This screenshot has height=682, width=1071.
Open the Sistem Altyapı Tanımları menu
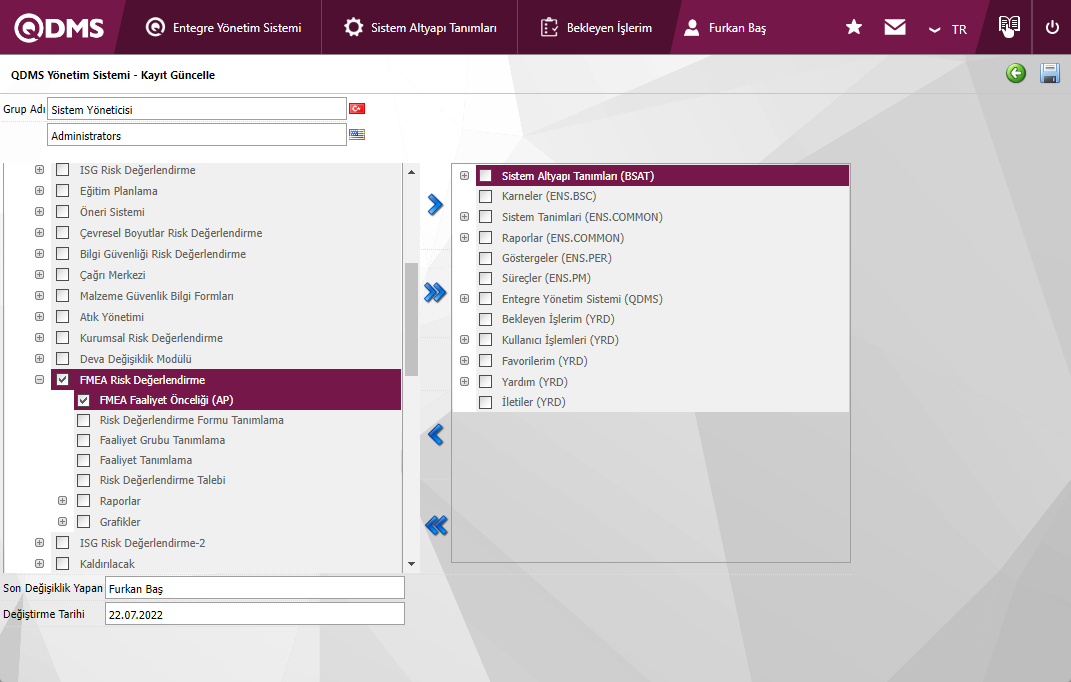click(x=420, y=28)
